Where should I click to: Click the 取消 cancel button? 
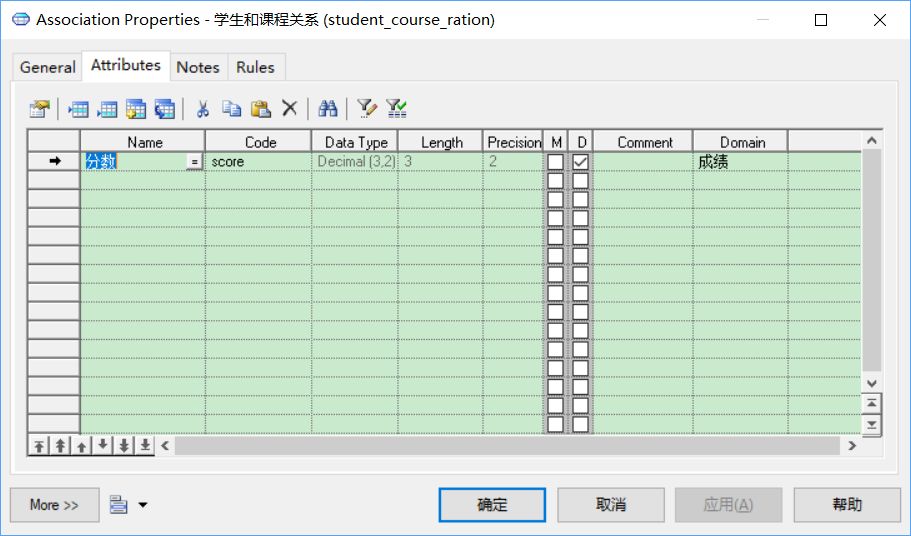pyautogui.click(x=611, y=505)
